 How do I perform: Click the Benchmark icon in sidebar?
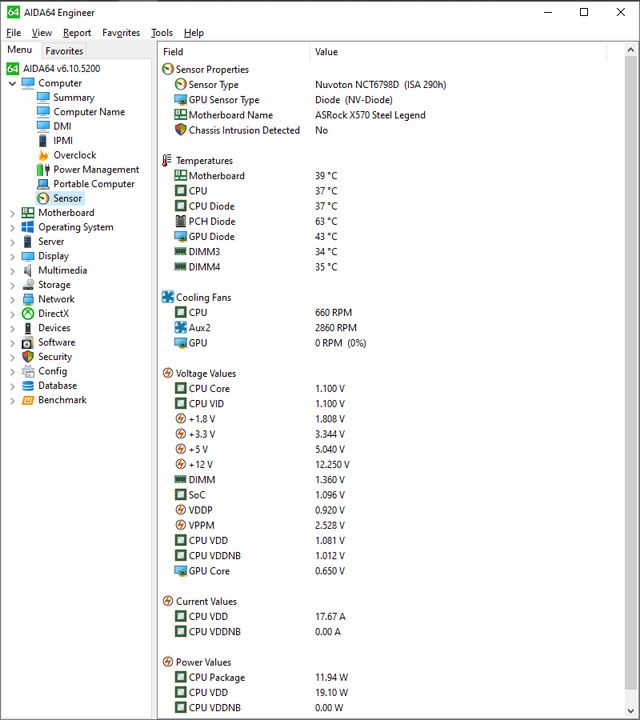pos(28,400)
